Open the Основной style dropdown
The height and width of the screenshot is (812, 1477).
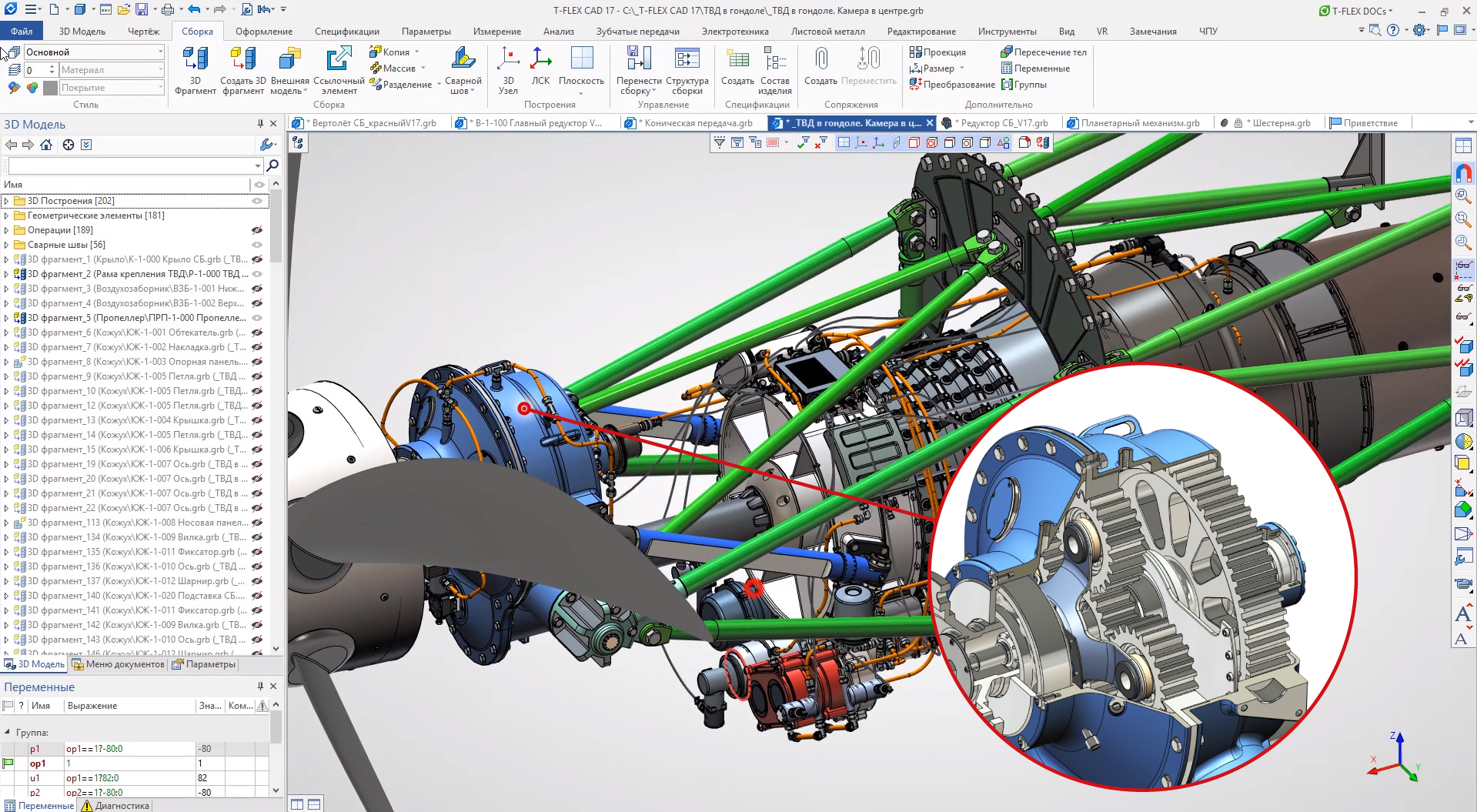[x=160, y=52]
